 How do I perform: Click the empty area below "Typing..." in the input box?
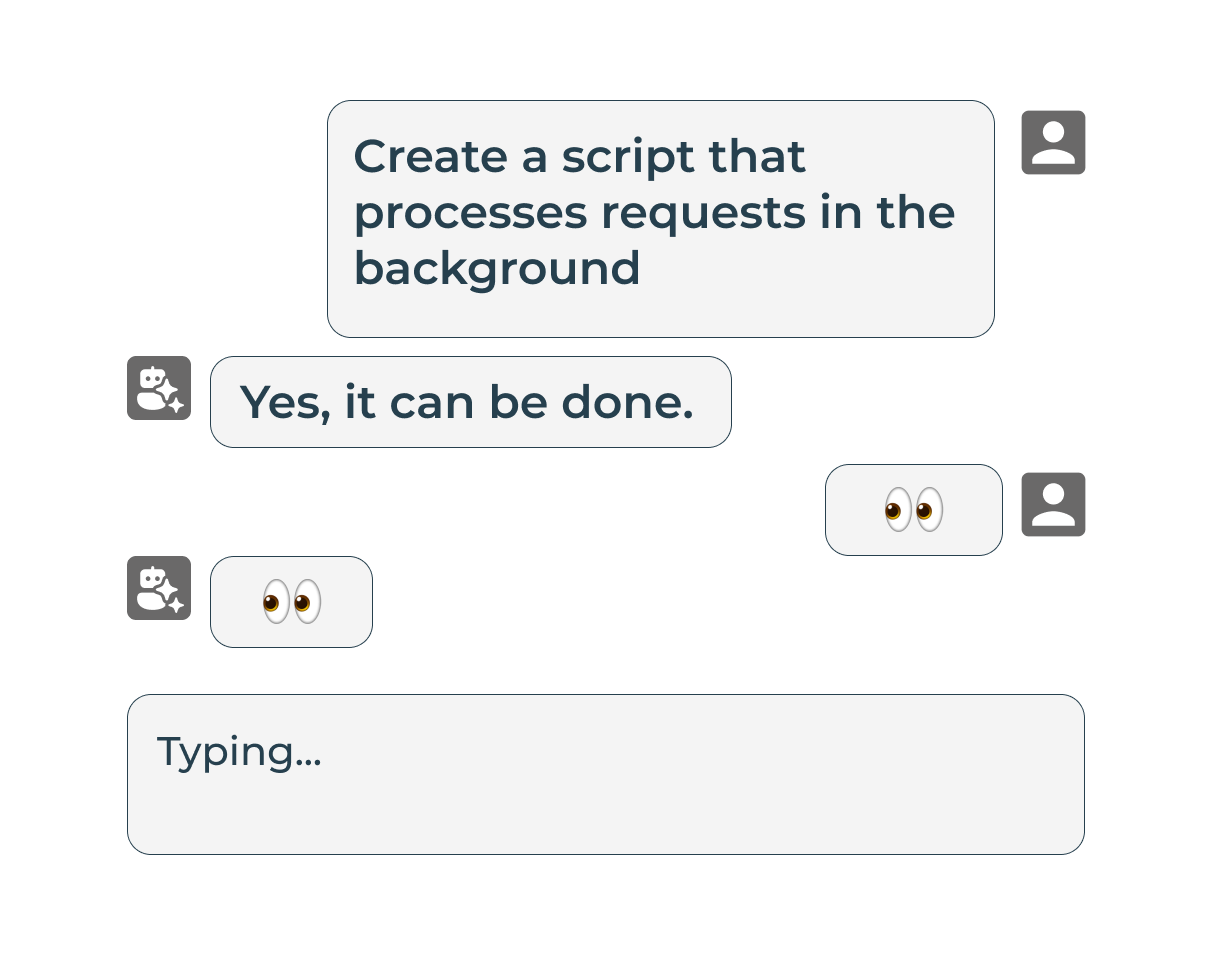[x=605, y=815]
